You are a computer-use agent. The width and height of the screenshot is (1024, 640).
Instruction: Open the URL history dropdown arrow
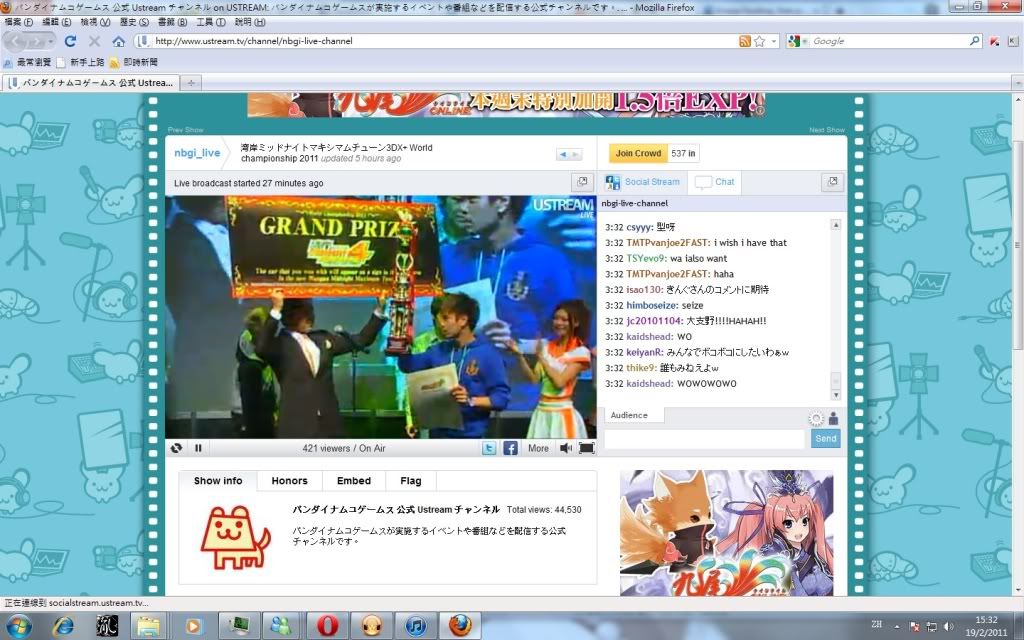(x=774, y=41)
